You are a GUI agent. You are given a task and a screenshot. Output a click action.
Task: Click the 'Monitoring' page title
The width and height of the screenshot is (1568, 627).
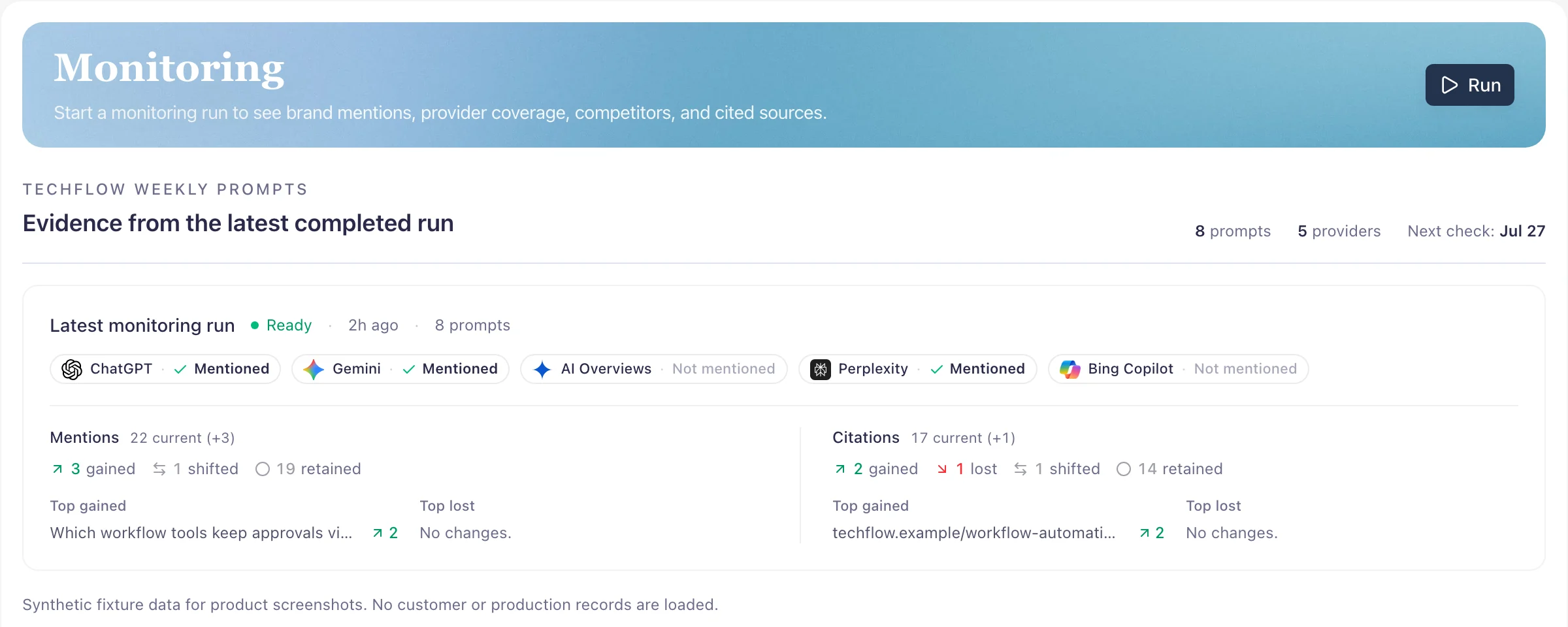pyautogui.click(x=169, y=69)
